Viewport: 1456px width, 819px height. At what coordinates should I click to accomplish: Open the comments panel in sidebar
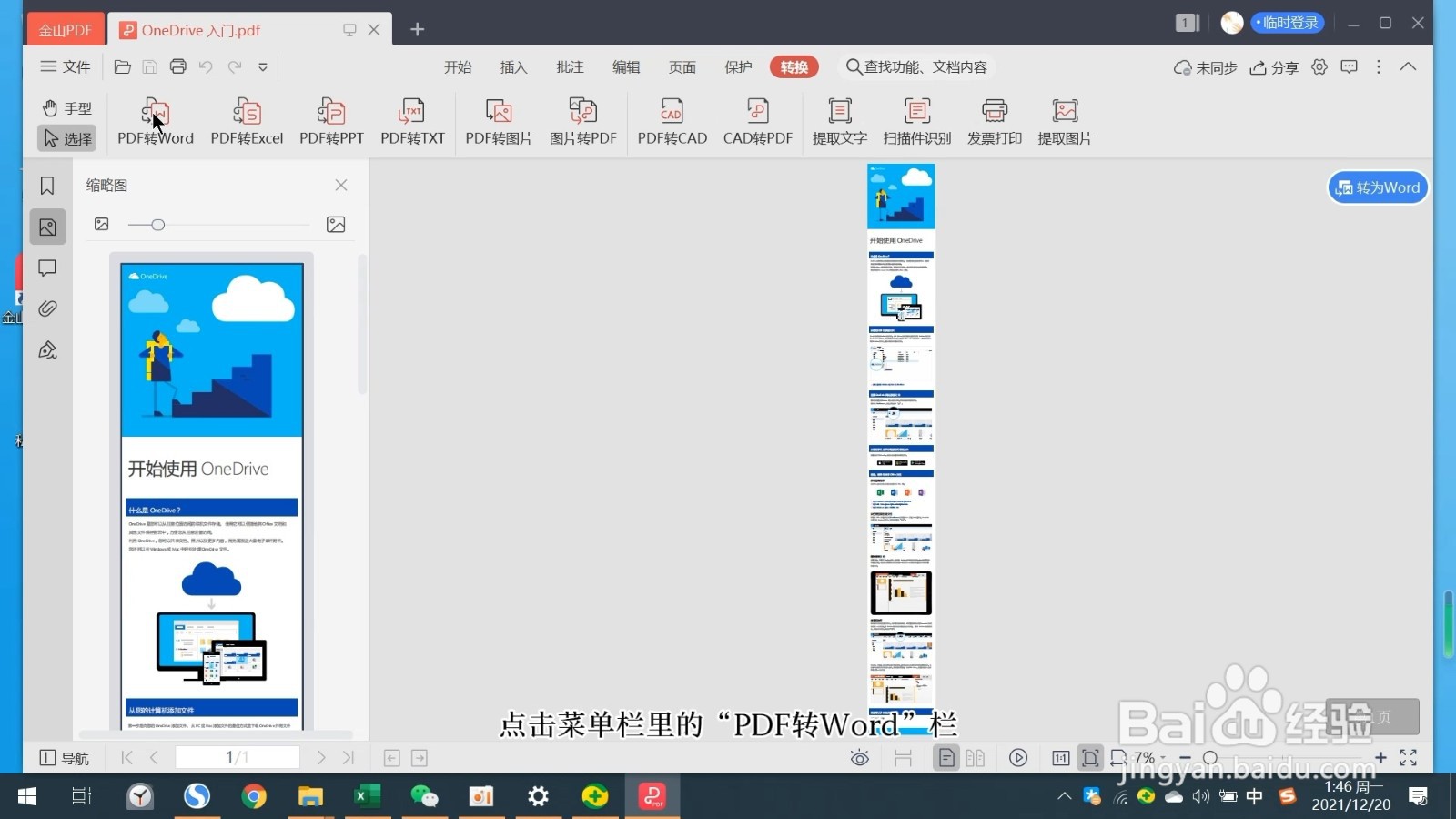point(47,268)
